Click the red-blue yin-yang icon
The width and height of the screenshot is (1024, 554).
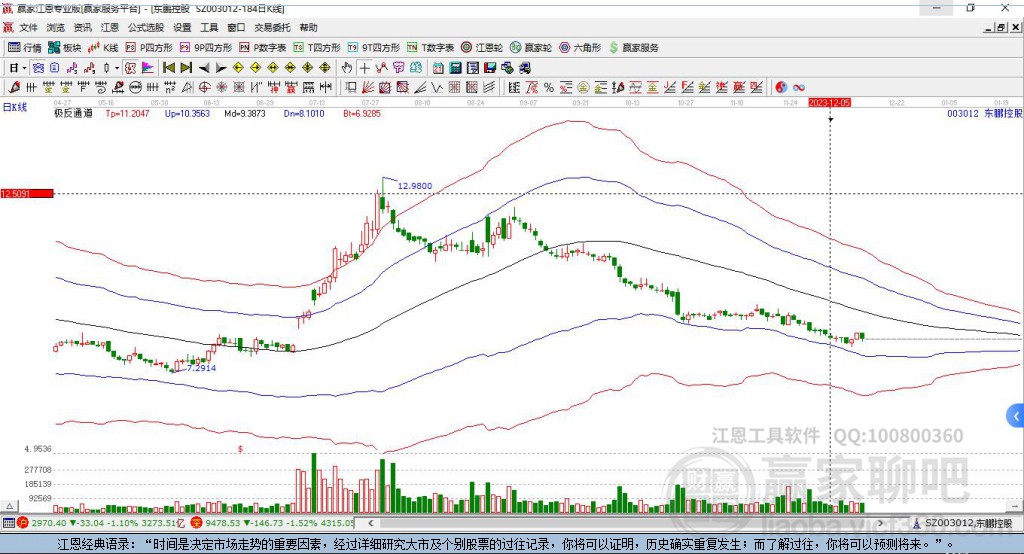781,88
